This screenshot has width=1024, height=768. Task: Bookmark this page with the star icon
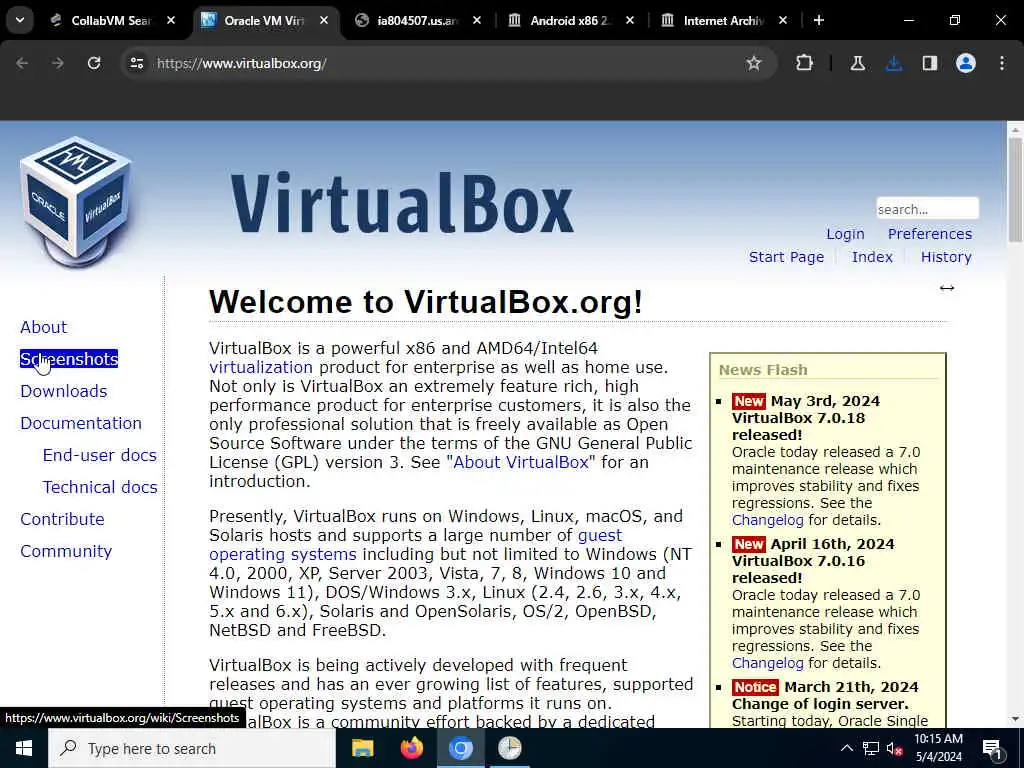pos(754,63)
